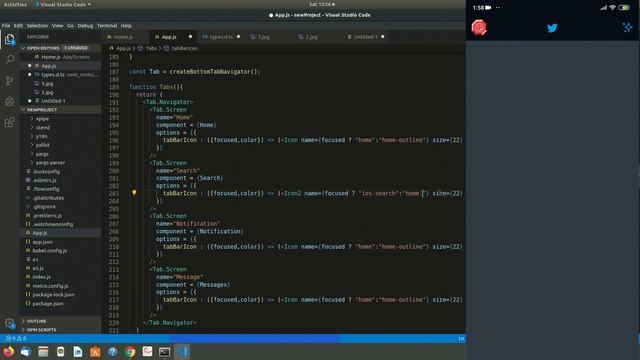Click the unsaved dot on the types.d.ts tab
640x360 pixels.
click(238, 37)
